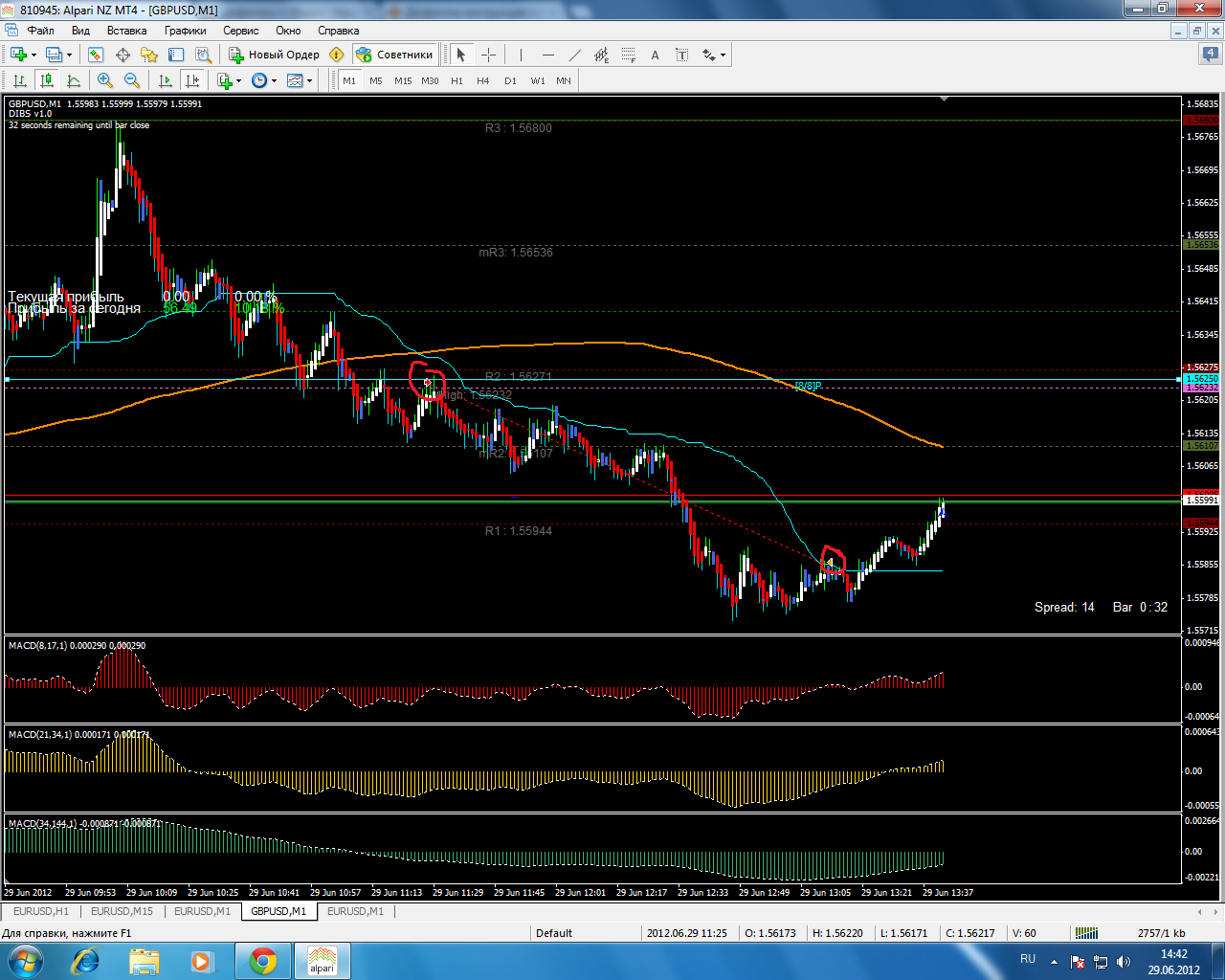Set timeframe to H4
The height and width of the screenshot is (980, 1225).
(483, 80)
